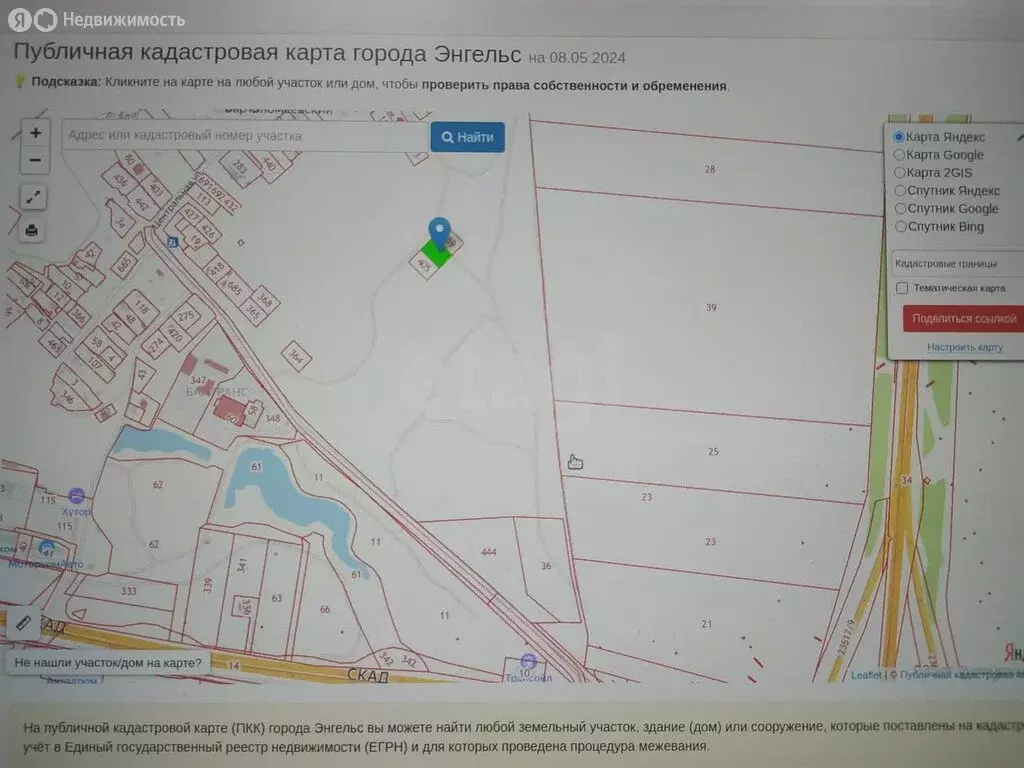Image resolution: width=1024 pixels, height=768 pixels.
Task: Enable the Тематическая карта checkbox
Action: (901, 288)
